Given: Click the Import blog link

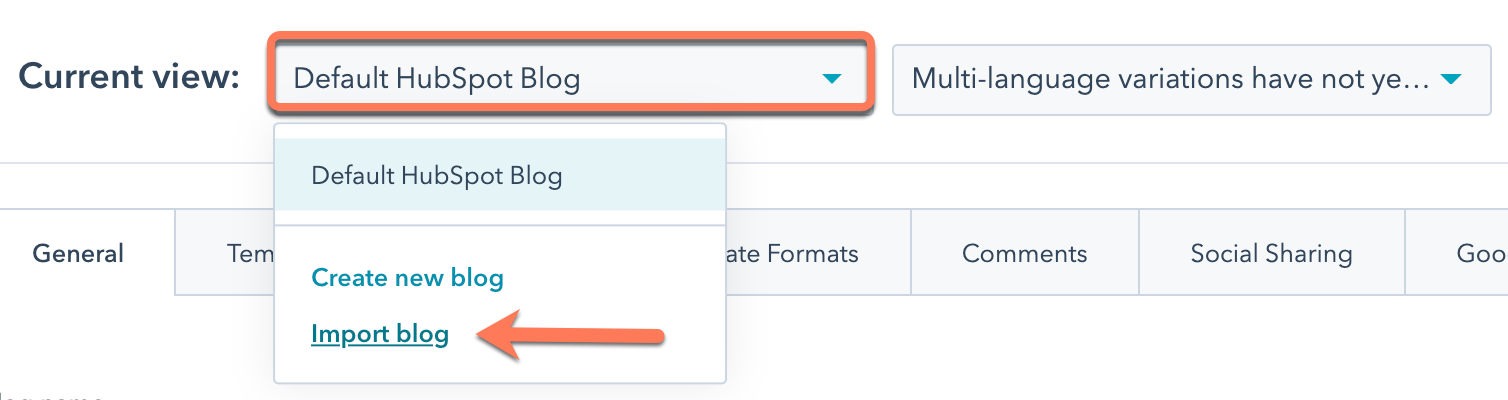Looking at the screenshot, I should (x=380, y=334).
